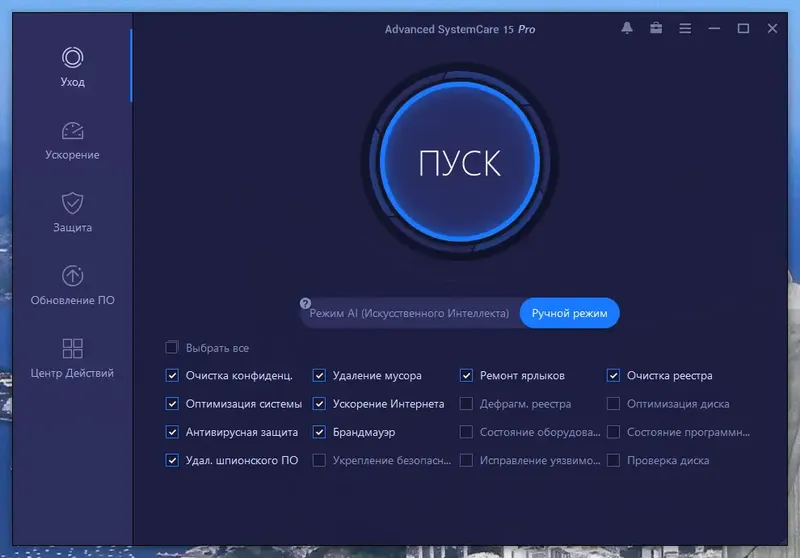Image resolution: width=800 pixels, height=558 pixels.
Task: Click the Advanced SystemCare 15 Pro title
Action: click(460, 29)
